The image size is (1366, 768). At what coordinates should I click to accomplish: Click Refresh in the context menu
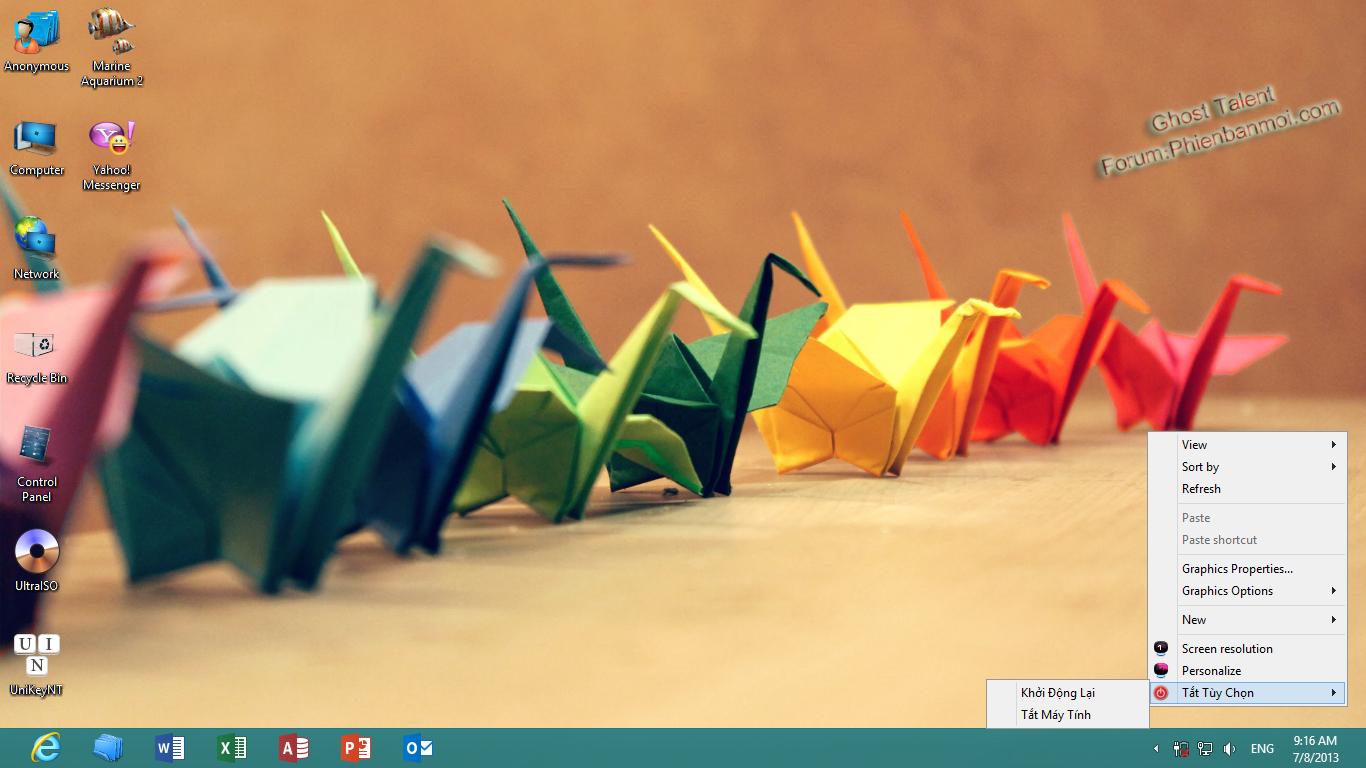1201,489
